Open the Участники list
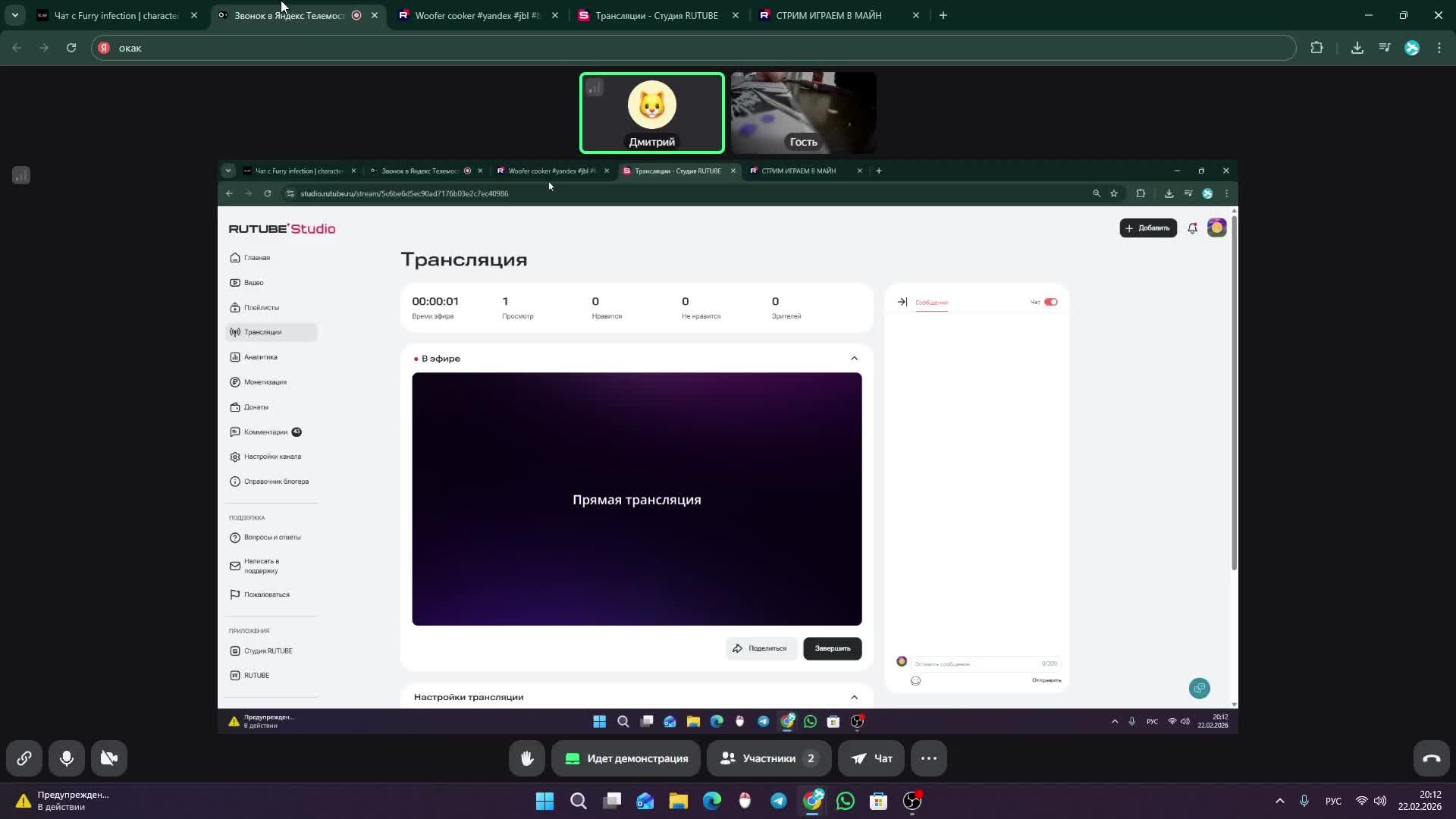This screenshot has width=1456, height=819. pyautogui.click(x=768, y=758)
